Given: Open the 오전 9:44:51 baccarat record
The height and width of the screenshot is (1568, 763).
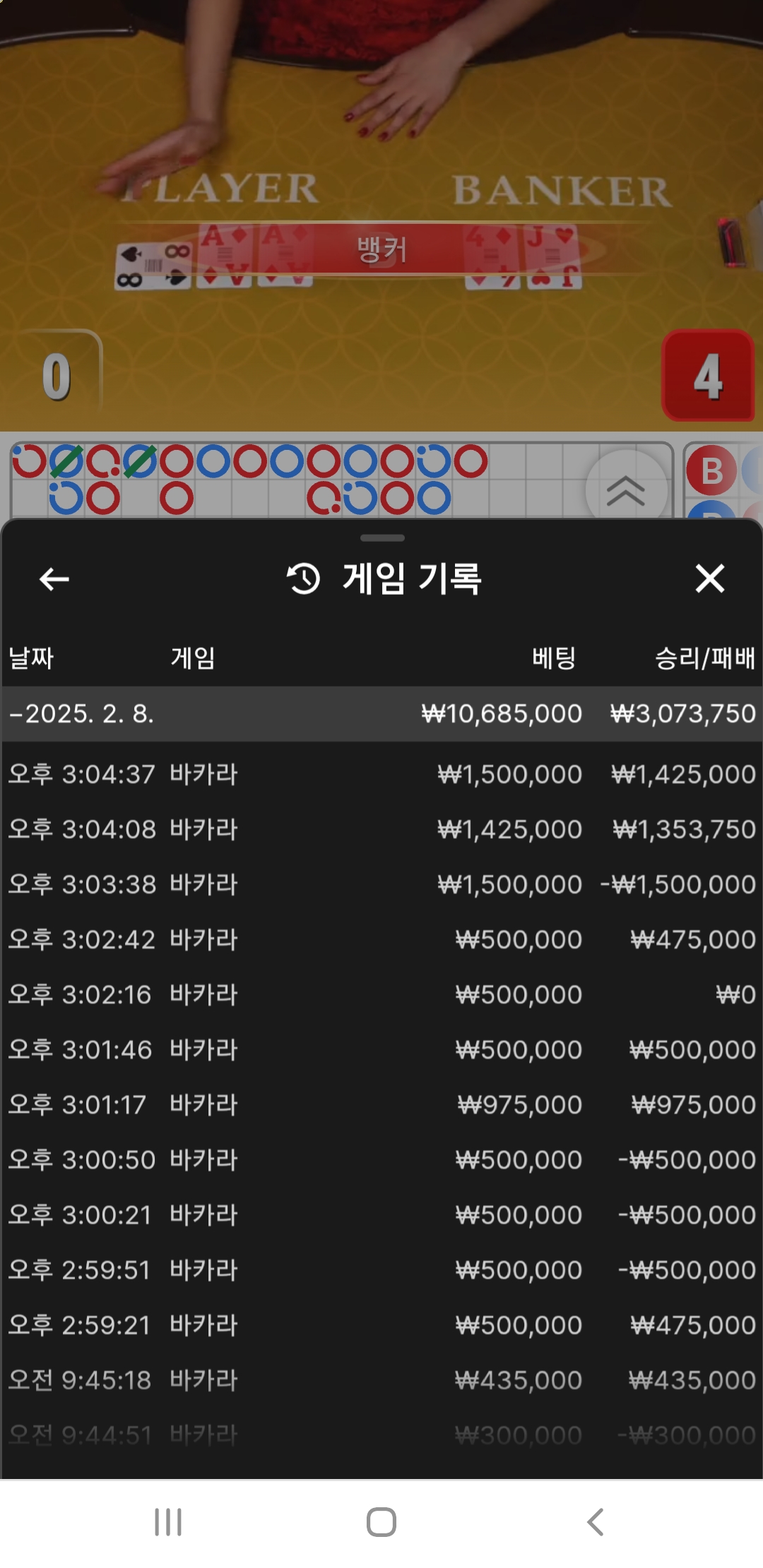Looking at the screenshot, I should point(381,1435).
